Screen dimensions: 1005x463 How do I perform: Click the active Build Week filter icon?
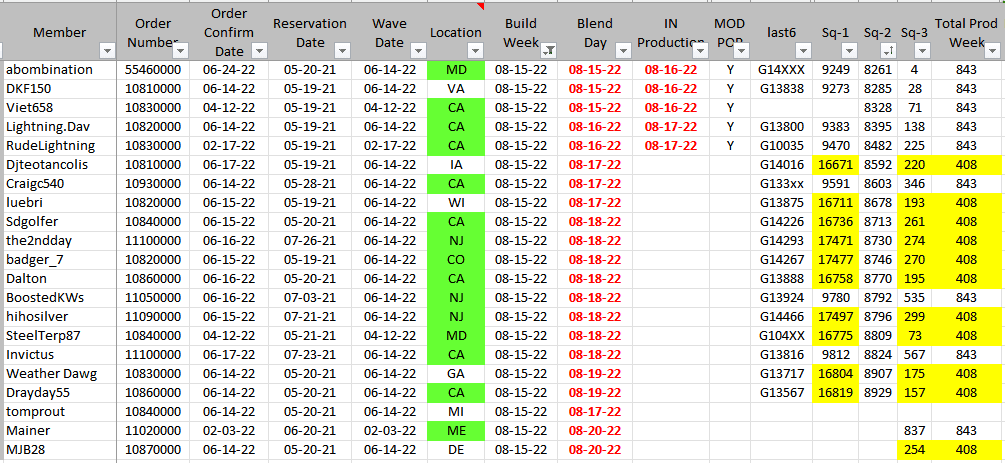(549, 50)
